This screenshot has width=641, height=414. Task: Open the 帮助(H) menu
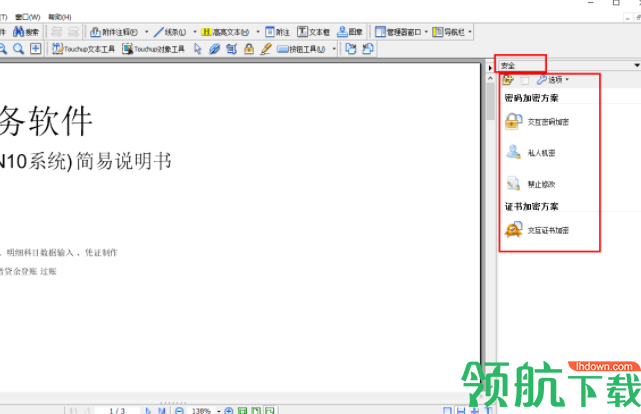point(60,17)
